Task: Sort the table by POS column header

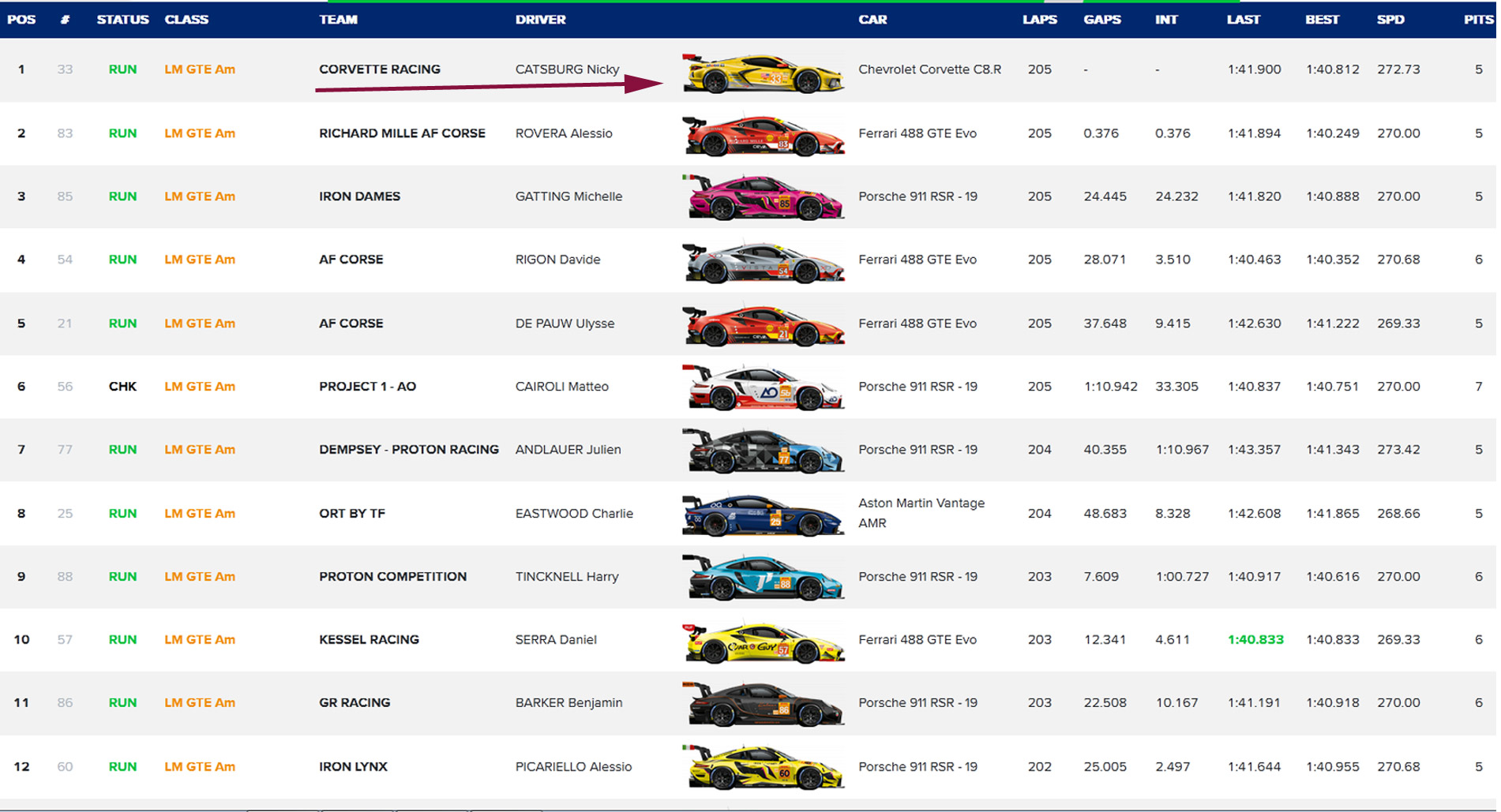Action: click(x=21, y=20)
